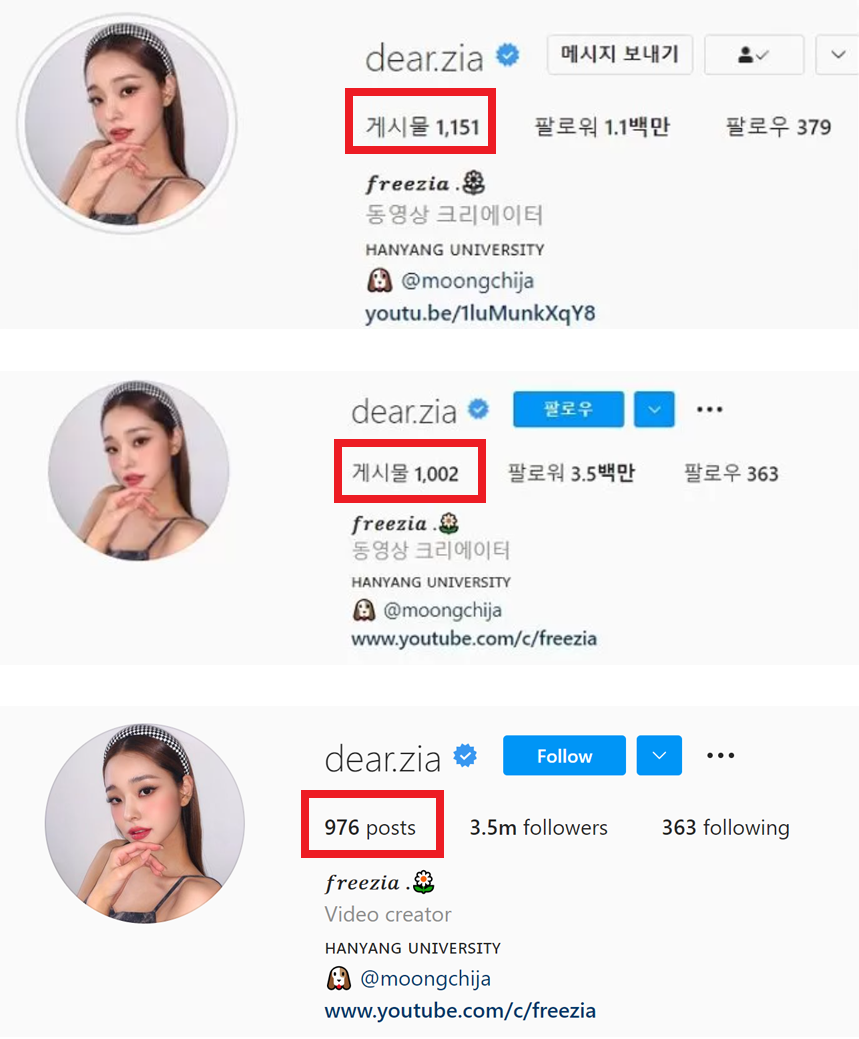Click the 메시지 보내기 button
The height and width of the screenshot is (1039, 859).
click(x=620, y=54)
